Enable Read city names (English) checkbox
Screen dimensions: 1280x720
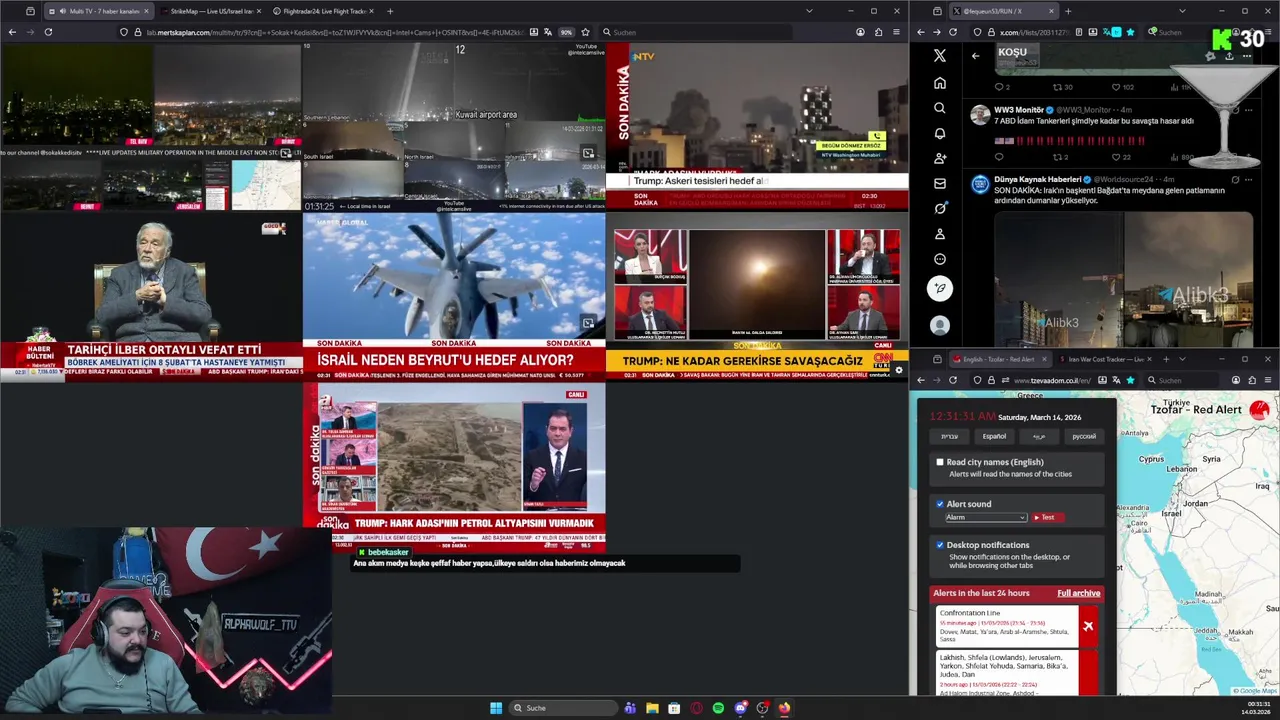(940, 462)
